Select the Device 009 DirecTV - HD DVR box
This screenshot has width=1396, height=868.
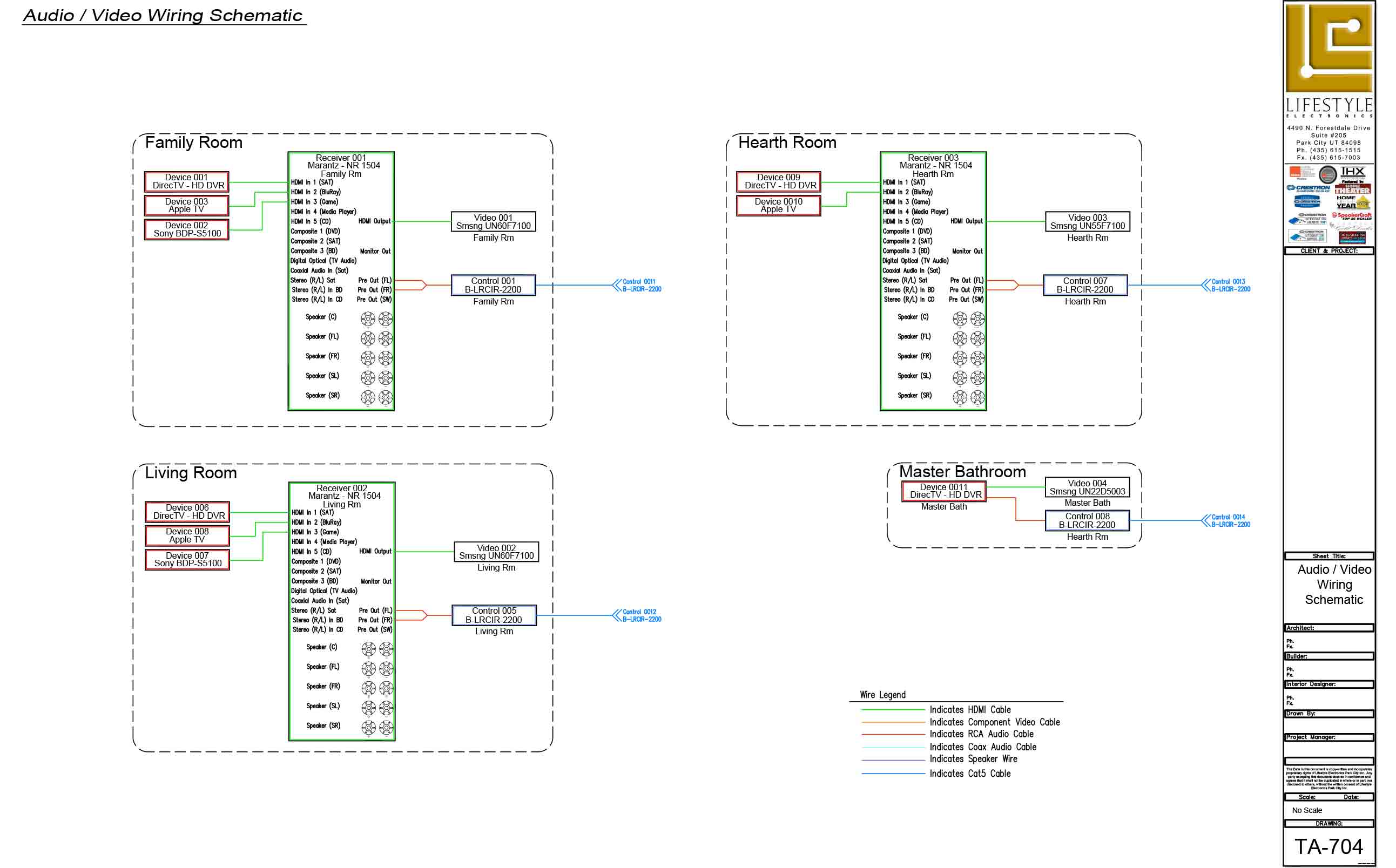(779, 182)
